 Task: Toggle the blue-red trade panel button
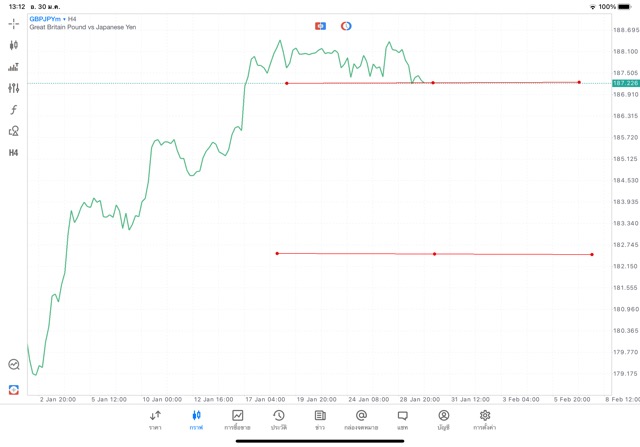(320, 25)
